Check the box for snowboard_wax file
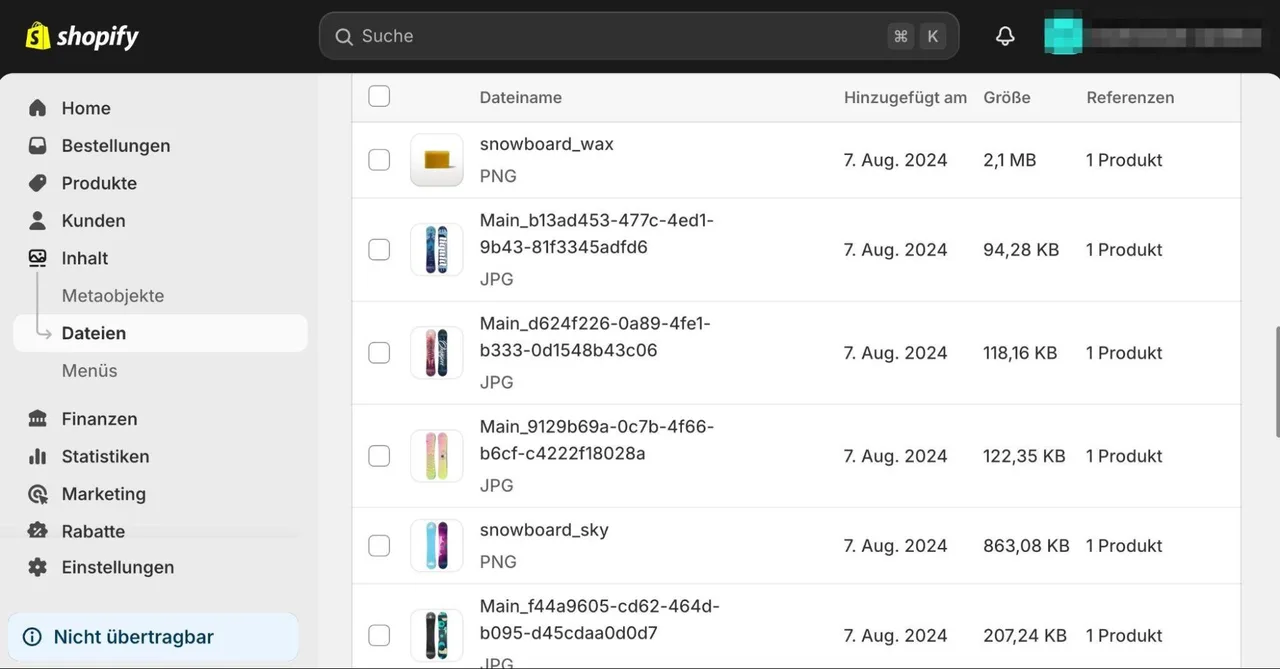 click(379, 160)
